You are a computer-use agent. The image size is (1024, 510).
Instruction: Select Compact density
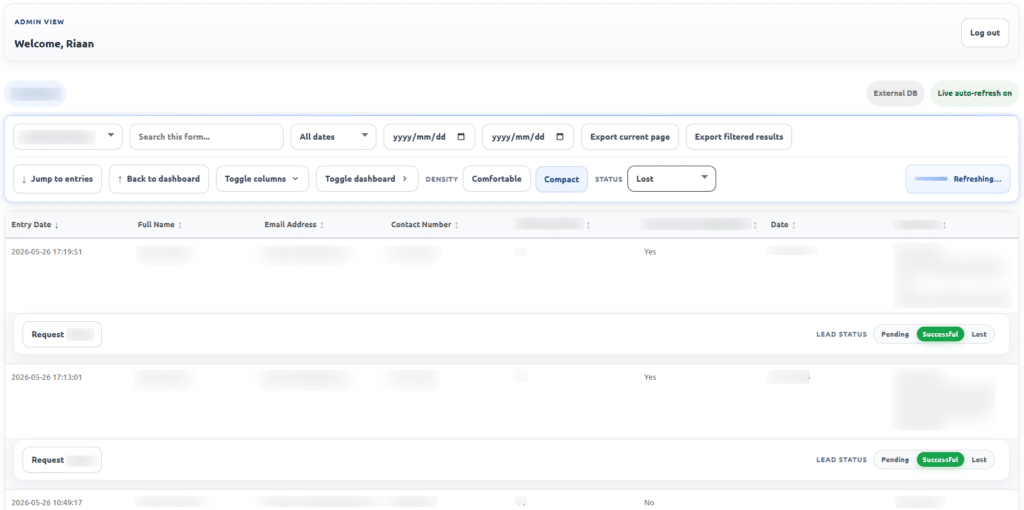tap(562, 180)
